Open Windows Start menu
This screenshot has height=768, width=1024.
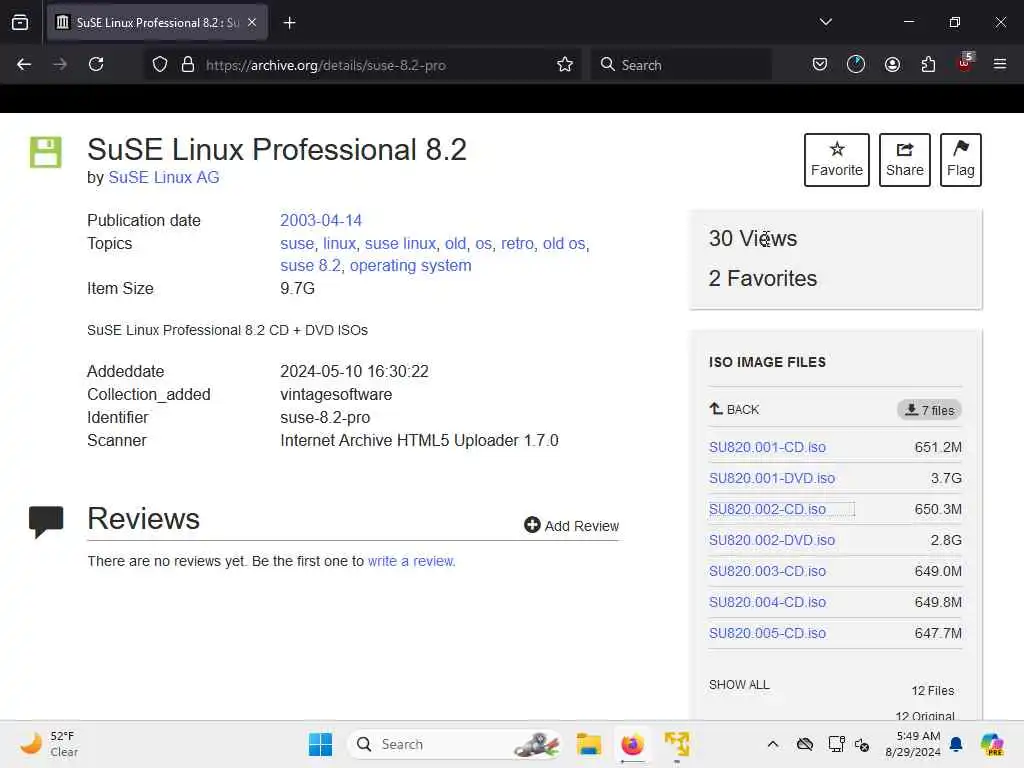tap(320, 744)
